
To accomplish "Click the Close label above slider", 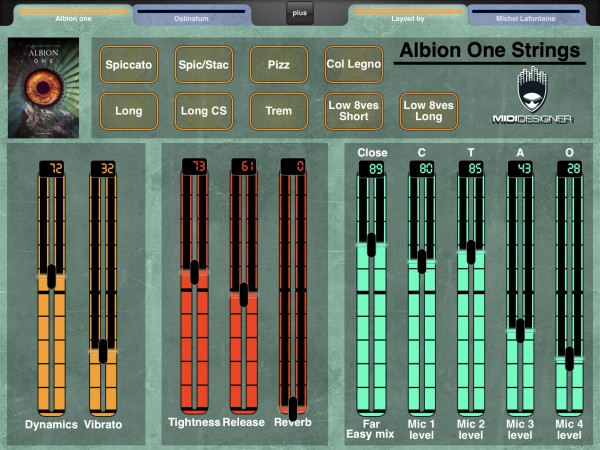I will click(x=372, y=152).
